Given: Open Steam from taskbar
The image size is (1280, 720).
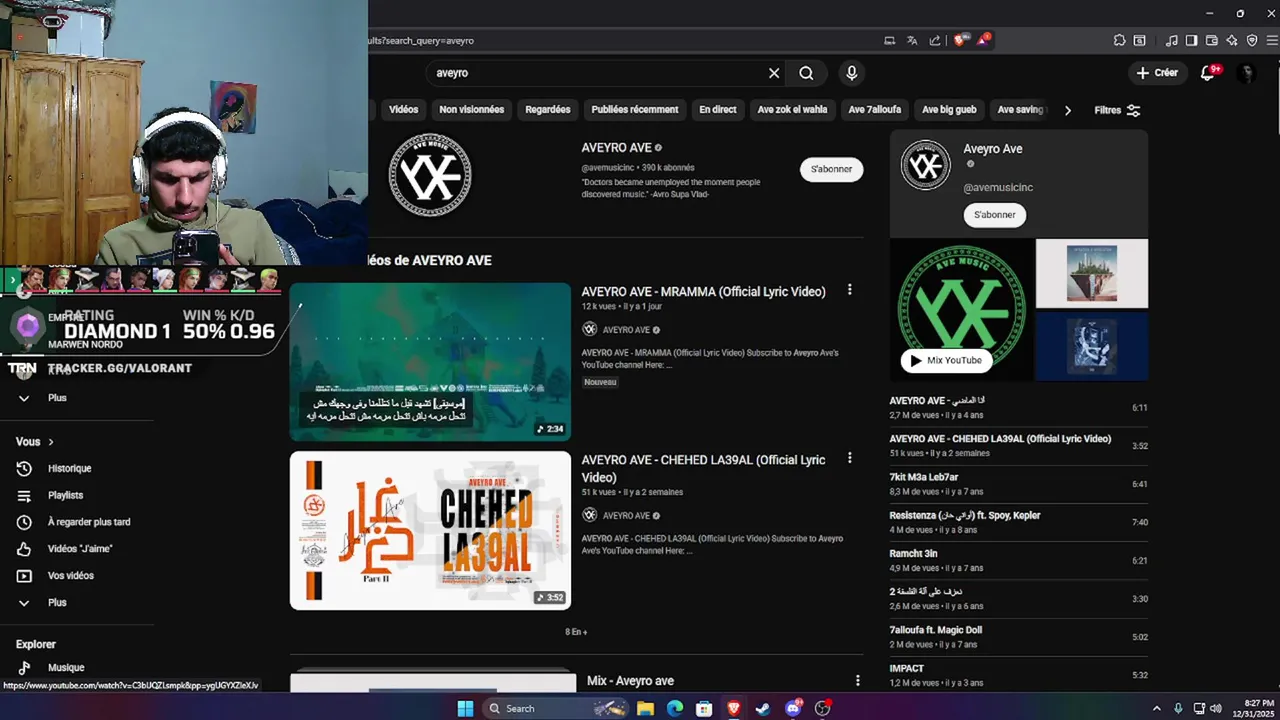Looking at the screenshot, I should [x=763, y=708].
